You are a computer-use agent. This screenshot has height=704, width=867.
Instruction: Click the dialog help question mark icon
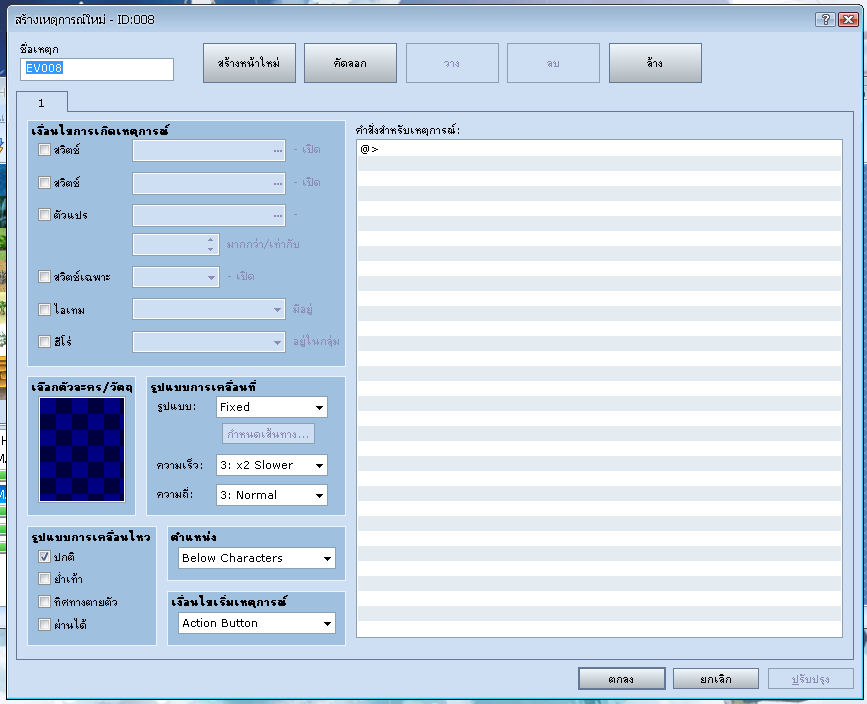pos(825,20)
